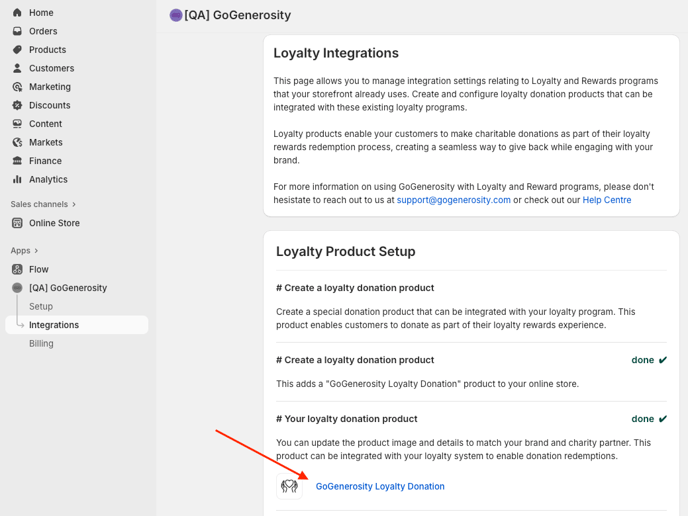
Task: Click the Products tag icon
Action: 17,50
